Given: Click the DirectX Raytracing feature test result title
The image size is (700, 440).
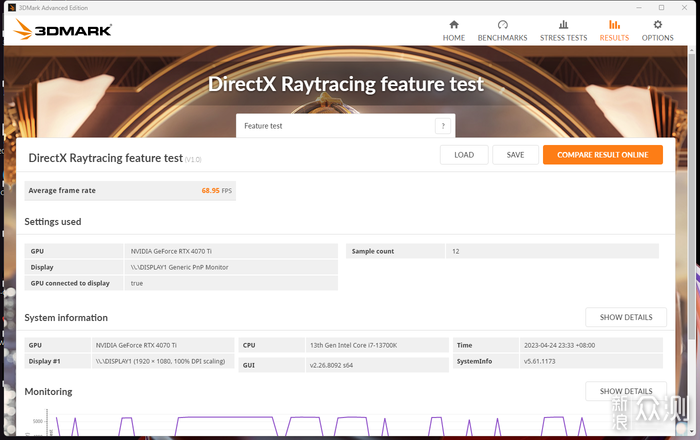Looking at the screenshot, I should [x=105, y=158].
